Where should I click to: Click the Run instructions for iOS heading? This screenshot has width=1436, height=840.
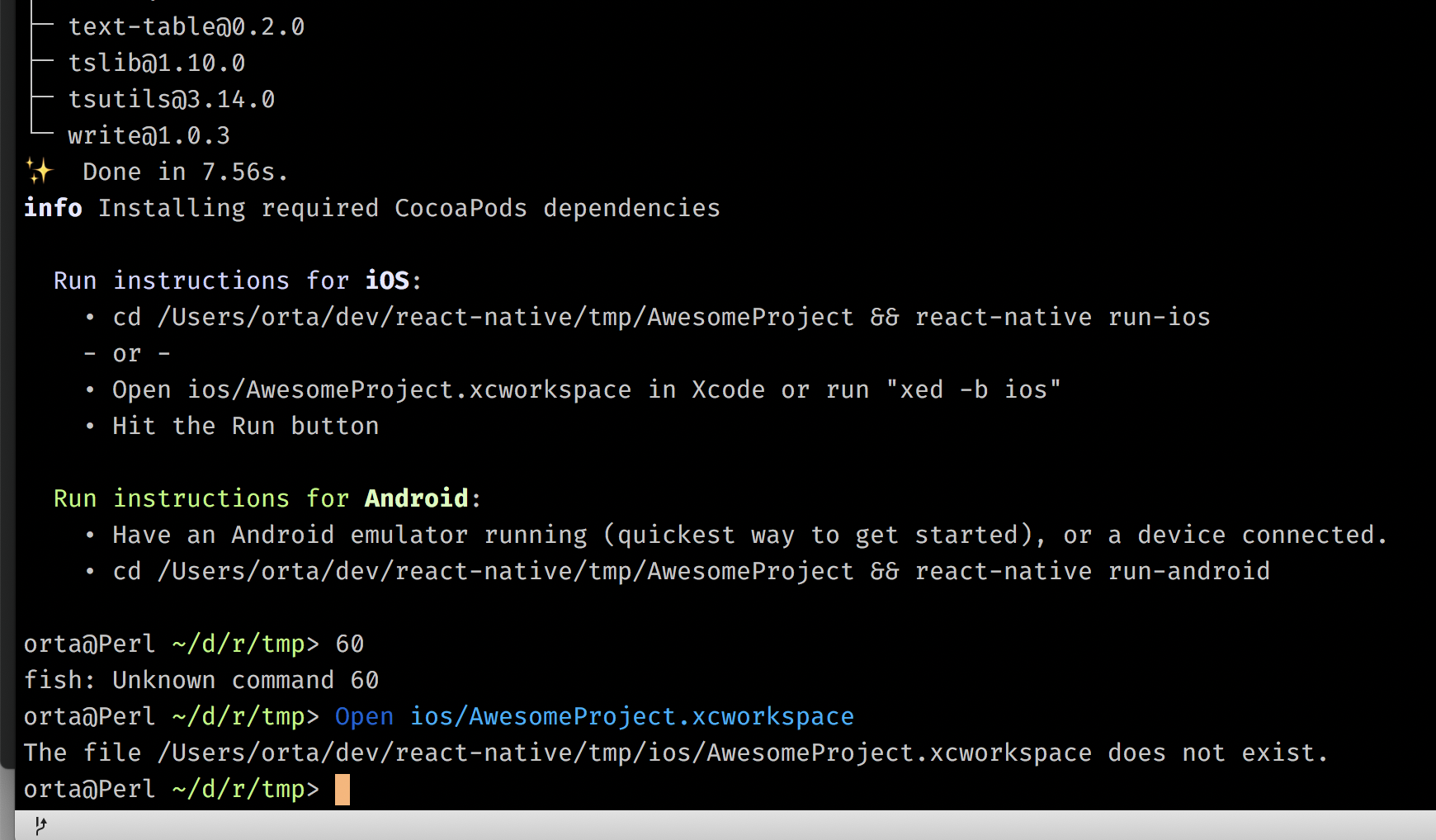(x=235, y=280)
